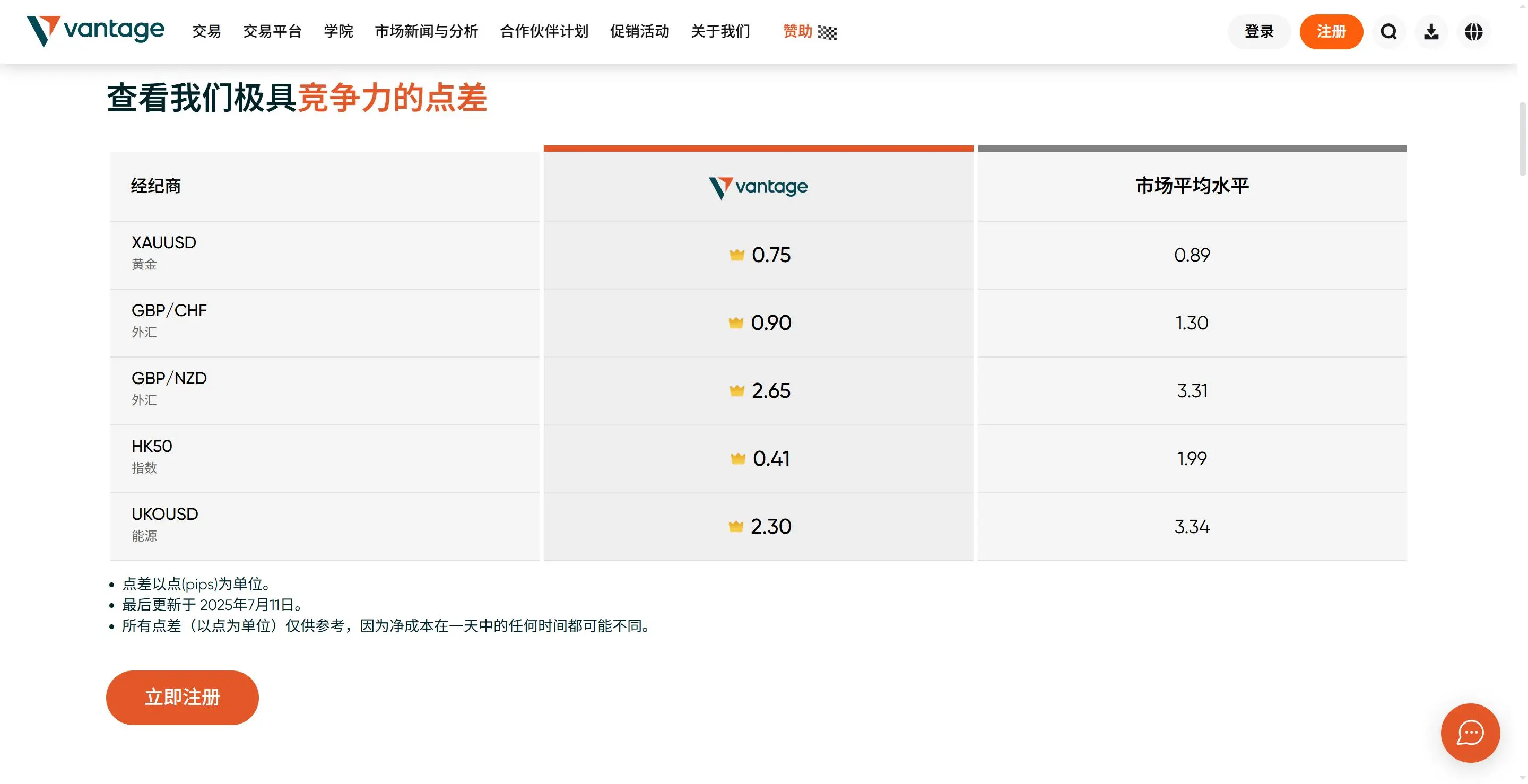The height and width of the screenshot is (784, 1528).
Task: Open the live chat bubble
Action: 1471,733
